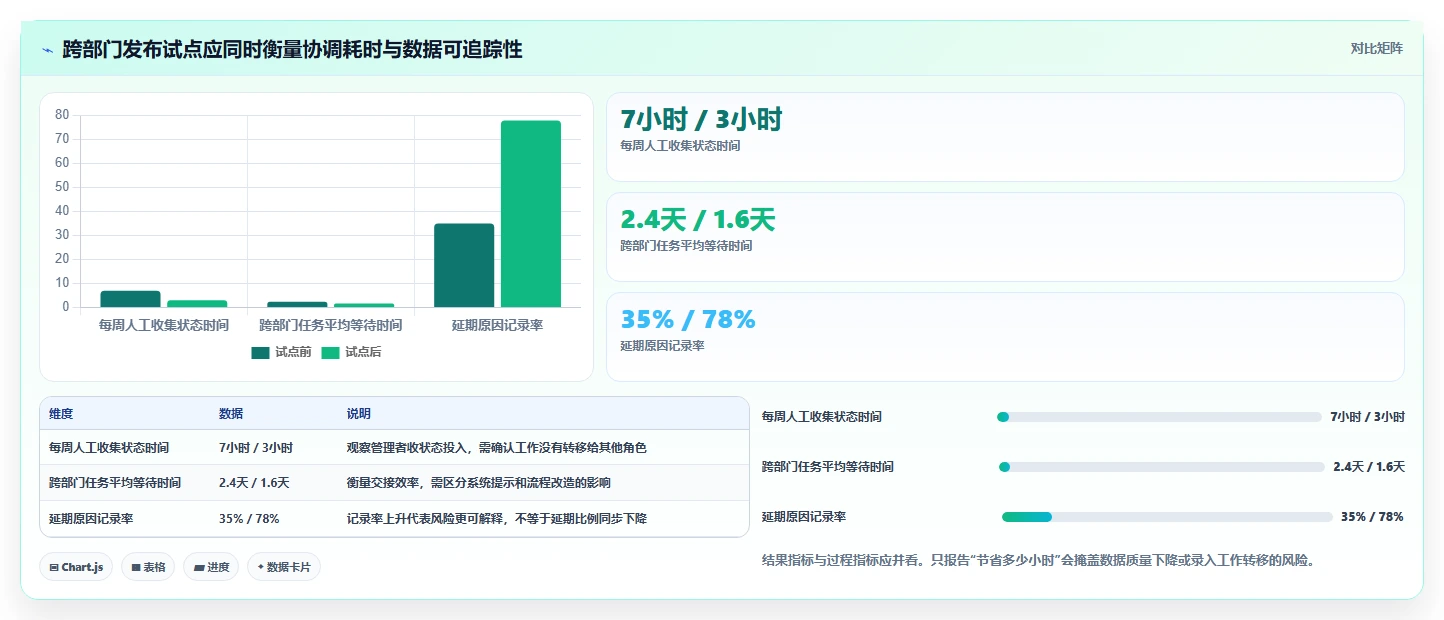Click the tall 试点后 bar for 延期原因记录率

pos(531,214)
